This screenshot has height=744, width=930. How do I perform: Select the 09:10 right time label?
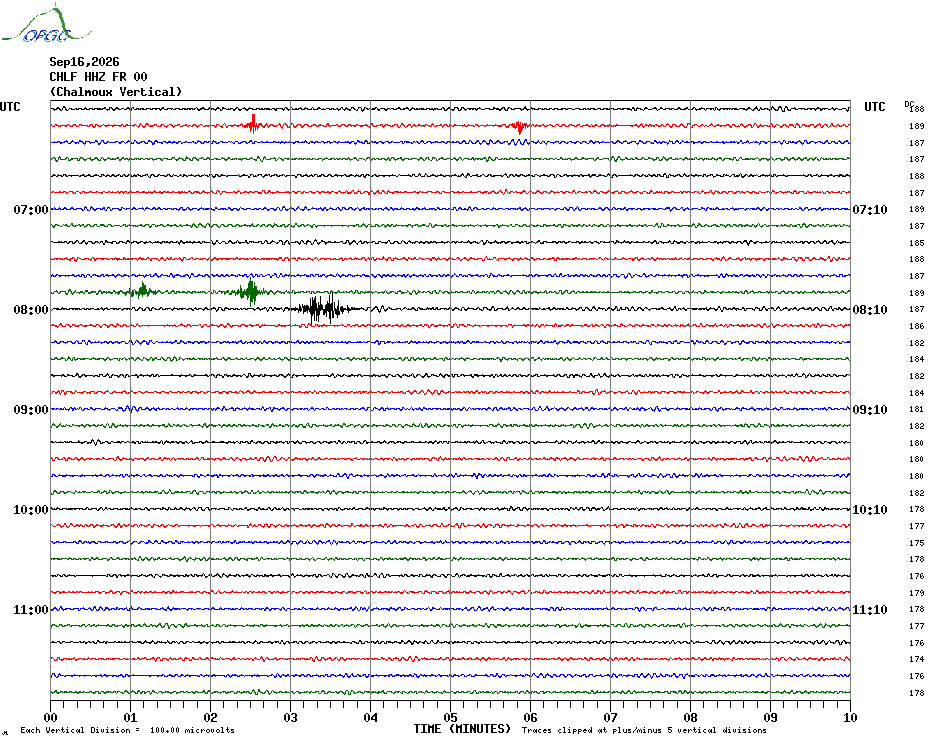870,410
